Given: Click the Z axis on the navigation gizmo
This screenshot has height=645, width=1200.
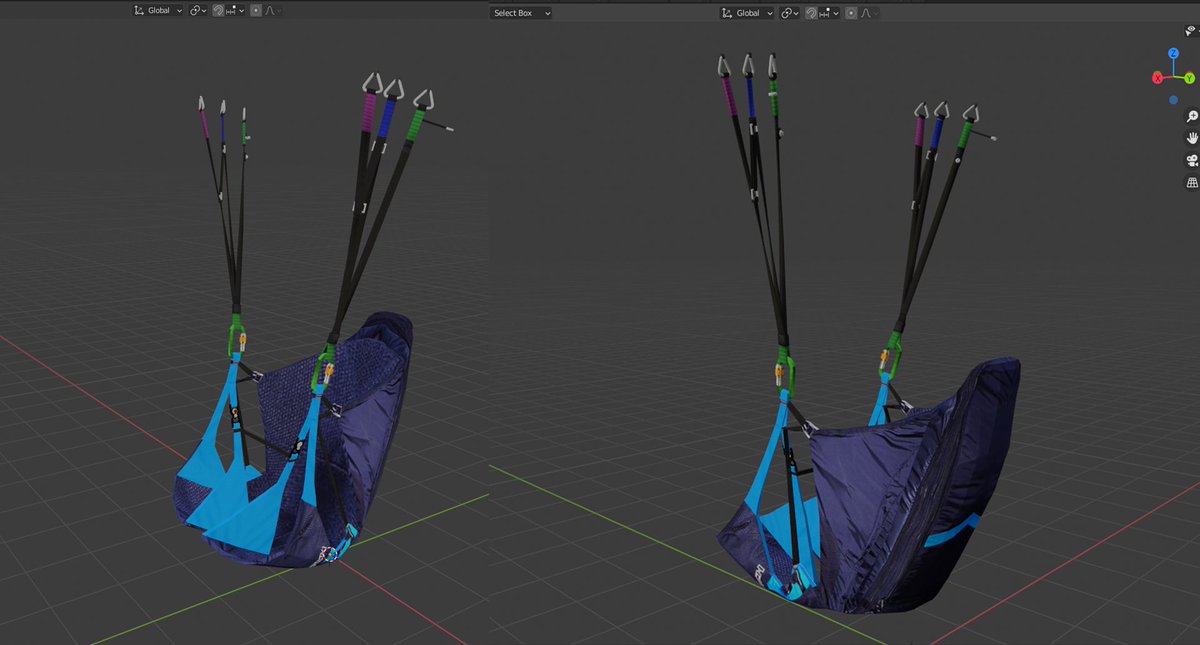Looking at the screenshot, I should [x=1174, y=55].
